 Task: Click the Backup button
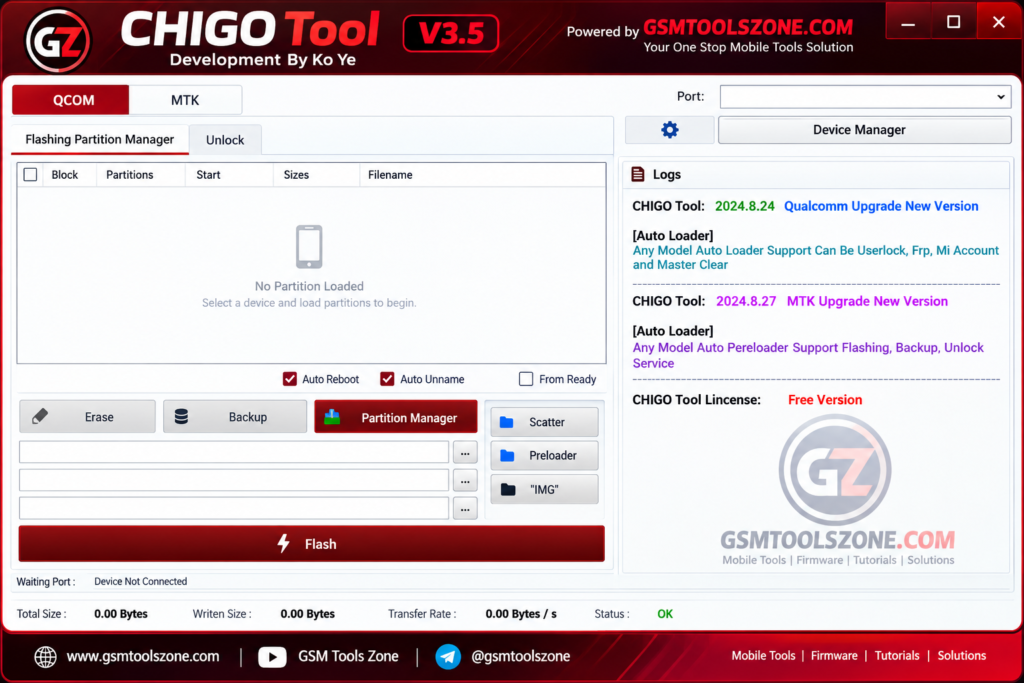pyautogui.click(x=235, y=417)
